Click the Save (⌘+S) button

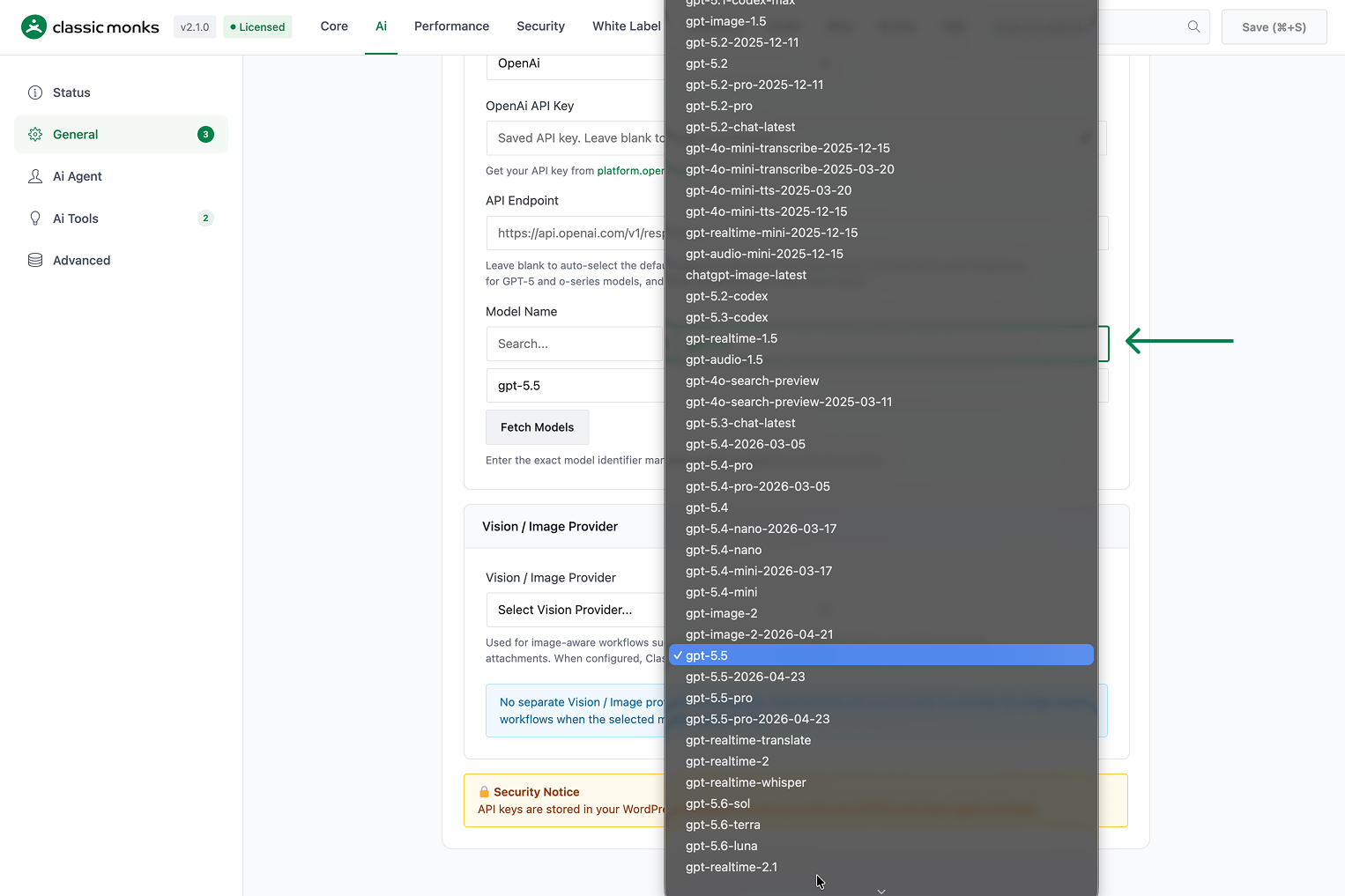click(x=1274, y=27)
